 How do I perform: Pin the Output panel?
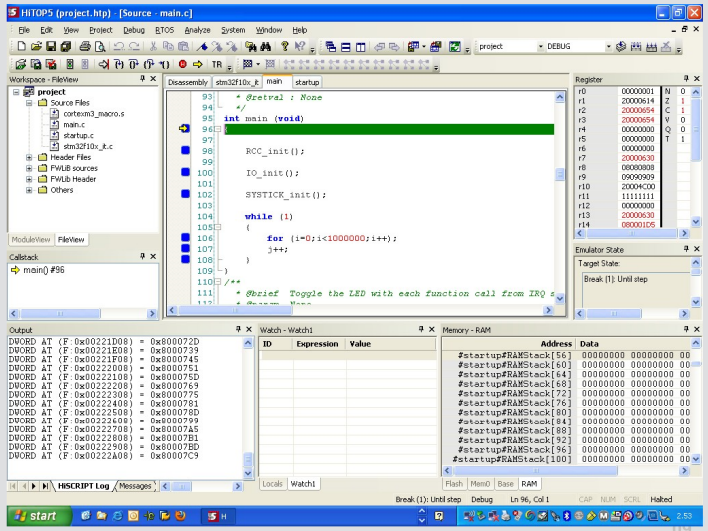tap(238, 329)
